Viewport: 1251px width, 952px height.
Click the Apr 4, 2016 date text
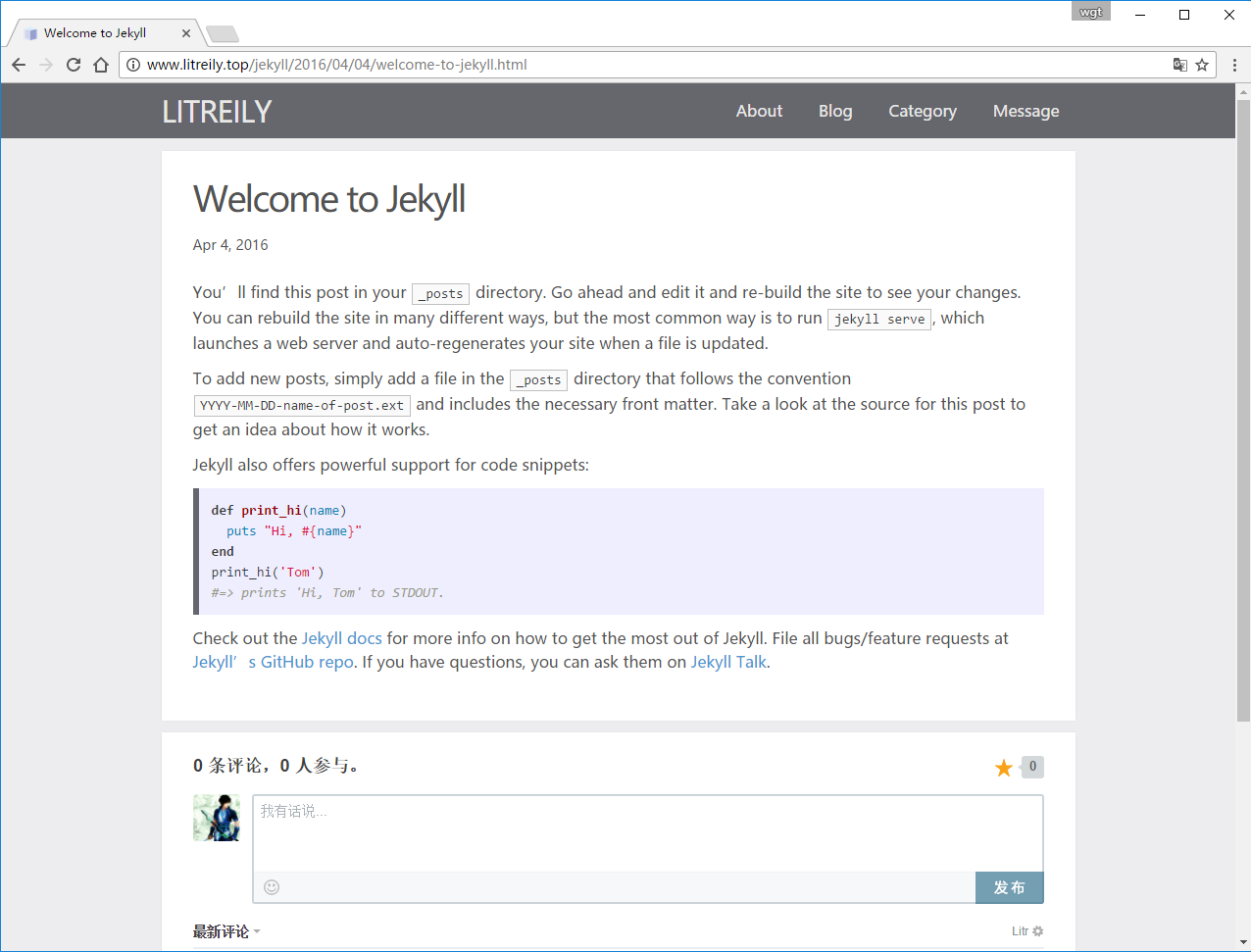point(230,245)
